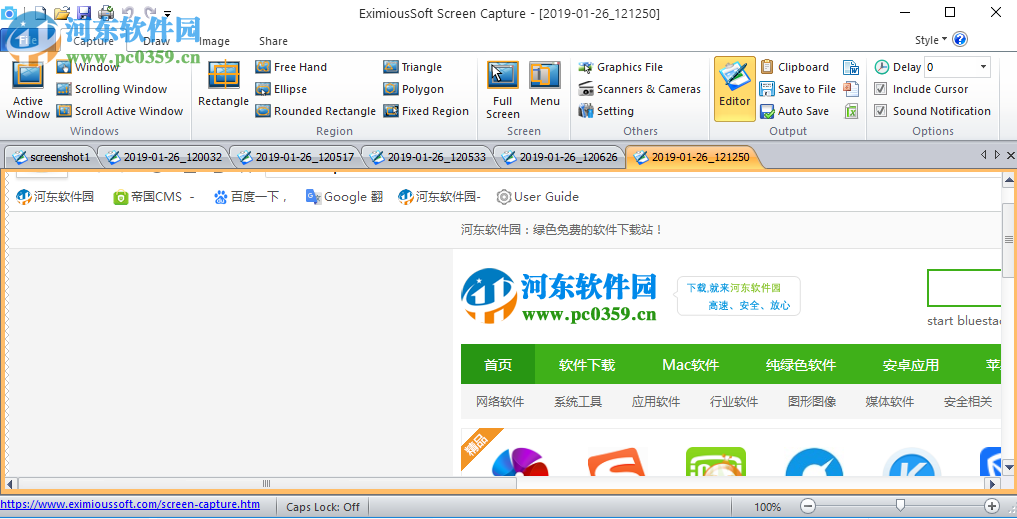Open the 2019-01-26_120032 document tab
Image resolution: width=1017 pixels, height=519 pixels.
tap(165, 157)
